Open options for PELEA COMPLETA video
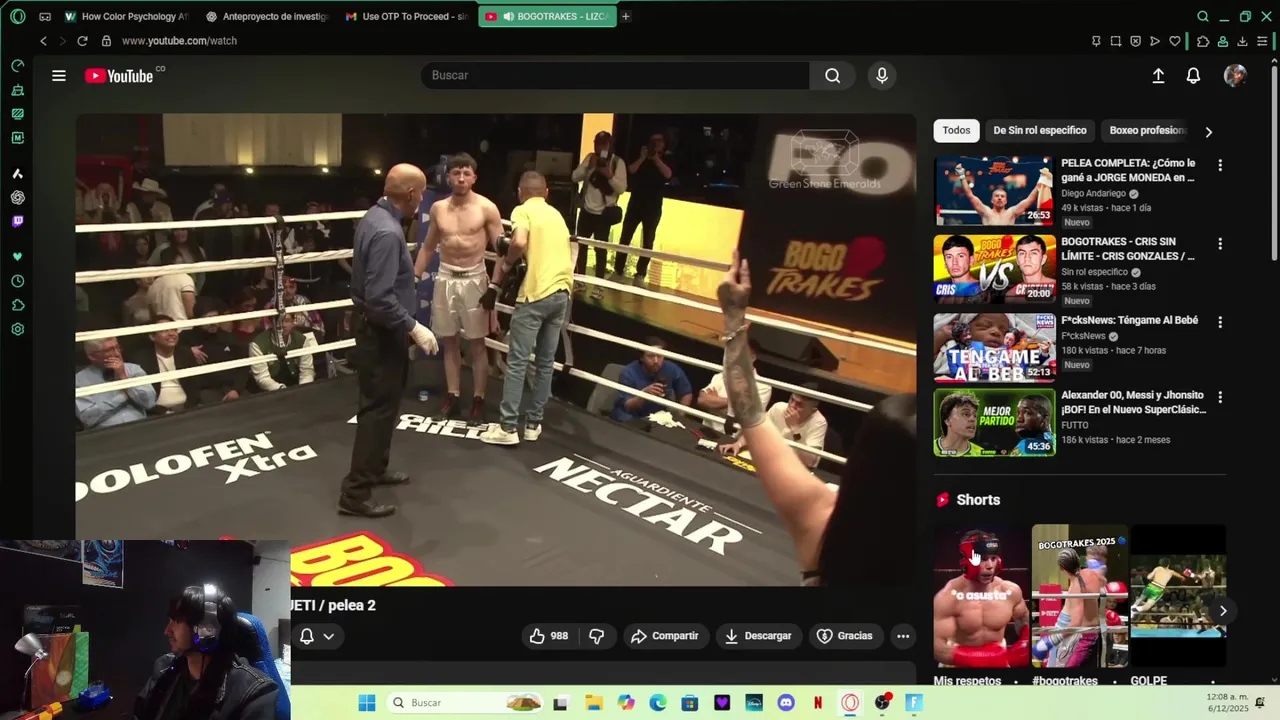Viewport: 1280px width, 720px height. [1220, 165]
